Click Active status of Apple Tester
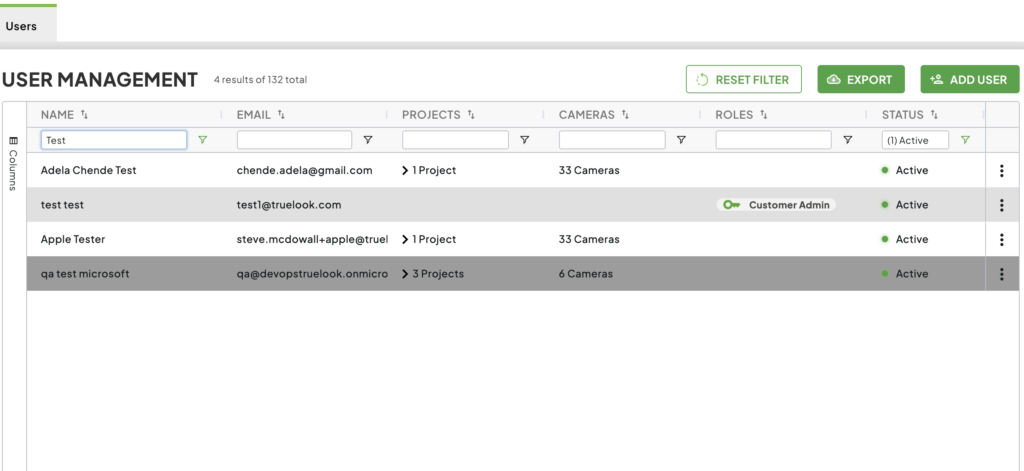The height and width of the screenshot is (471, 1024). click(904, 240)
